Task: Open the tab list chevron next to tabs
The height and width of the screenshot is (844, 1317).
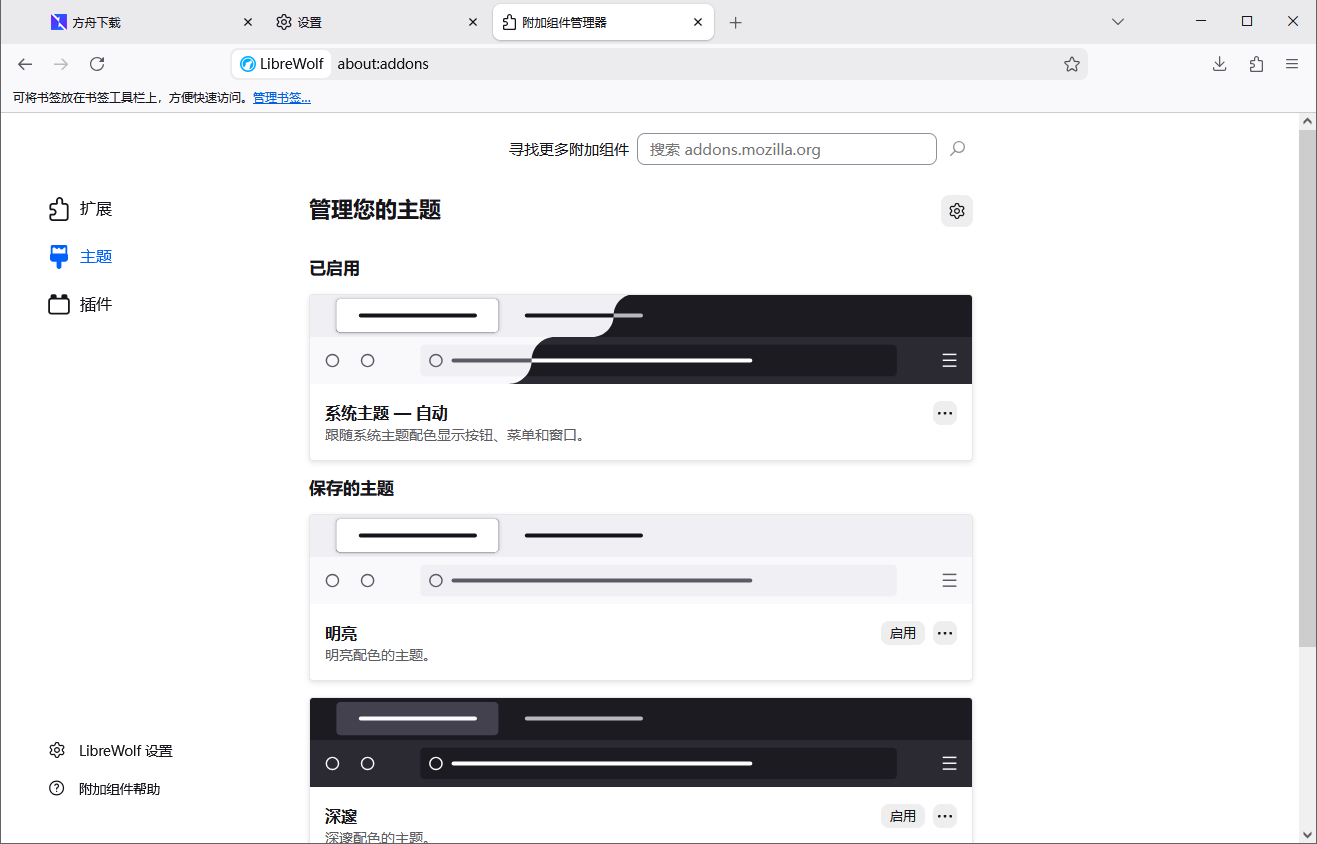Action: (1117, 21)
